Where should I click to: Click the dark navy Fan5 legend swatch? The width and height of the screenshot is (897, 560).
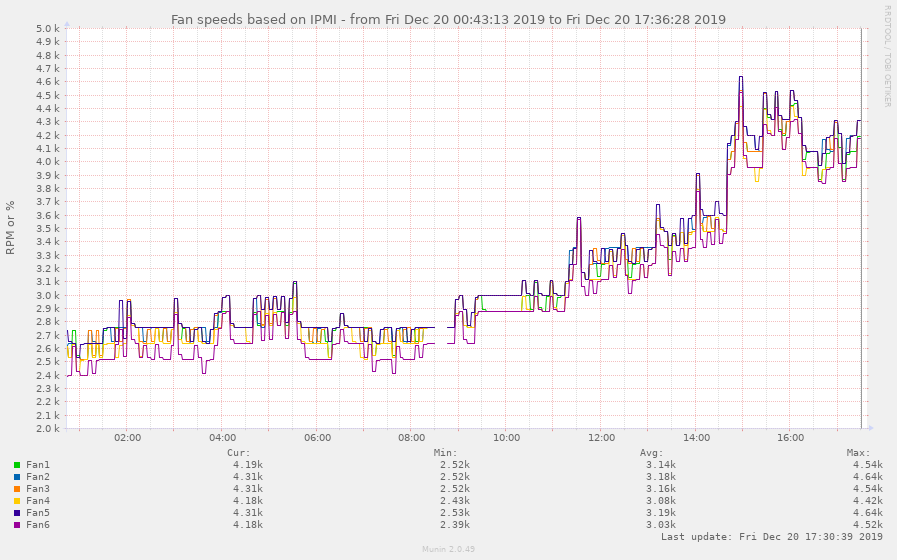coord(17,513)
